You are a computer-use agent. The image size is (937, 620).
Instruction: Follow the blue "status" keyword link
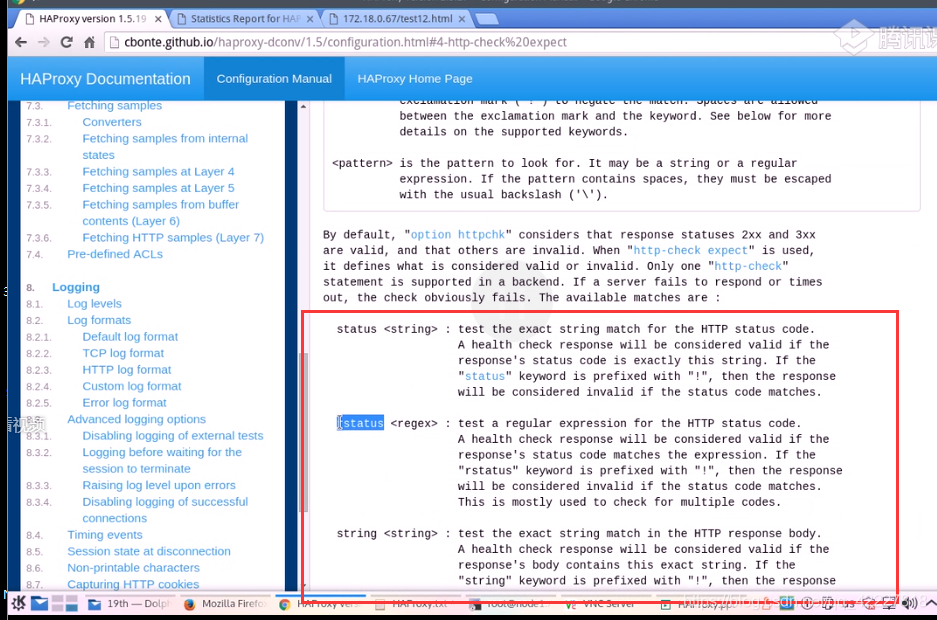(485, 376)
